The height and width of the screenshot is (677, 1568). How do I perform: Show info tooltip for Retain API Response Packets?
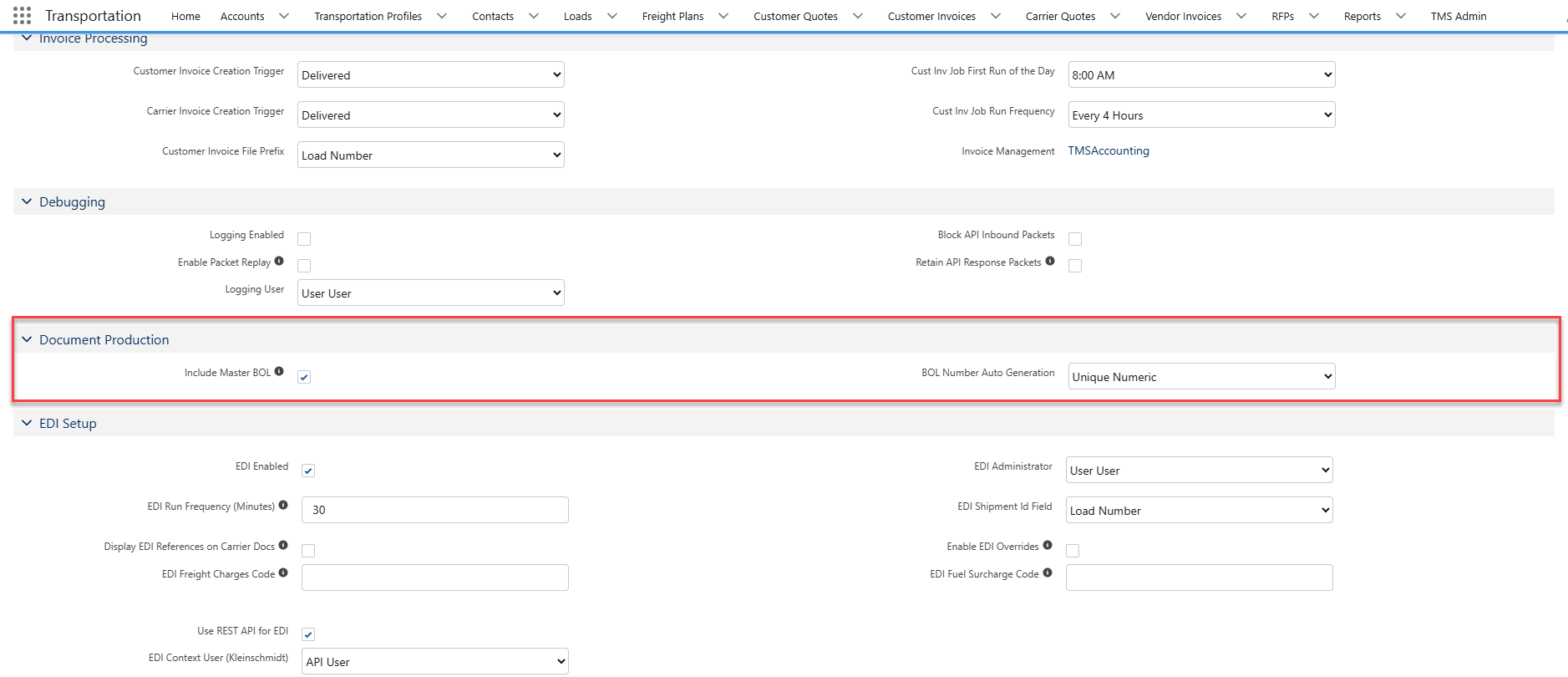click(x=1050, y=262)
